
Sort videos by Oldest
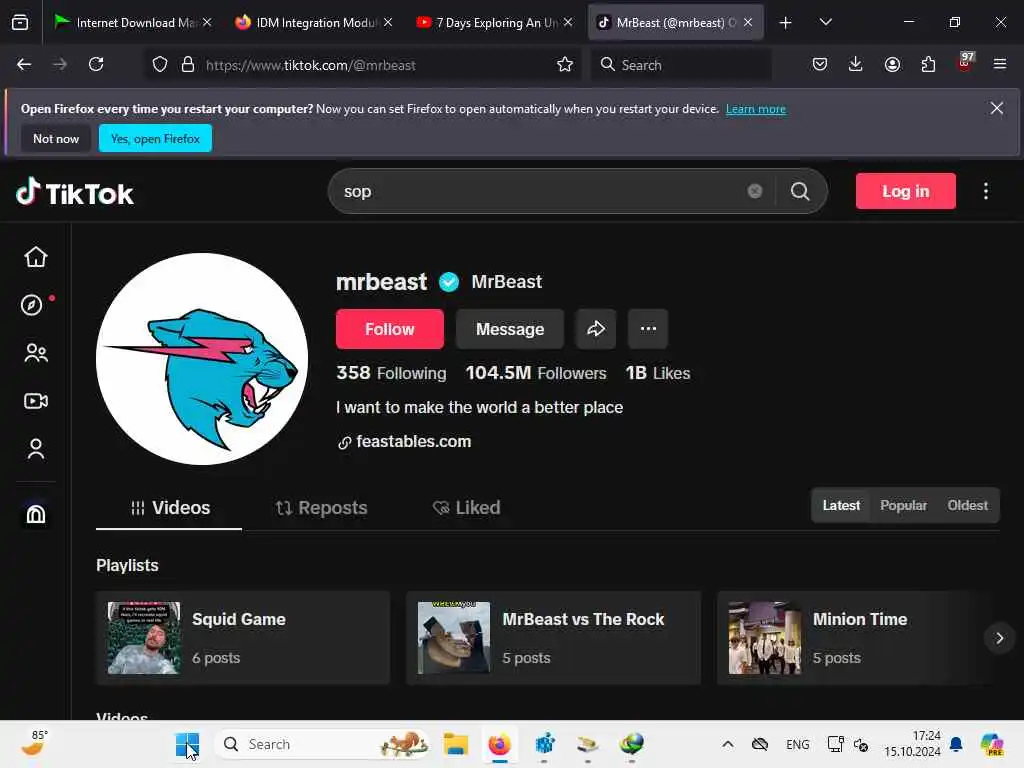[x=967, y=505]
